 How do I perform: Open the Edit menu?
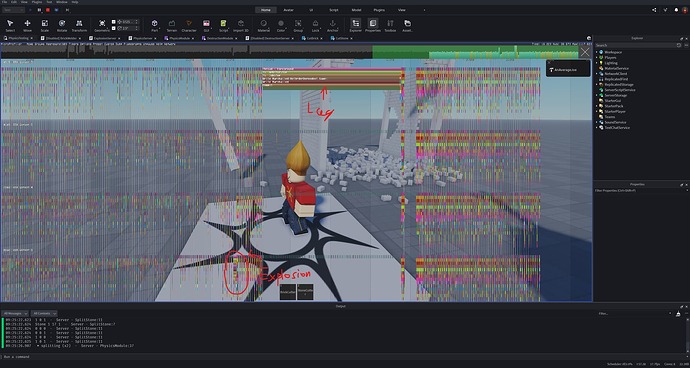(15, 2)
